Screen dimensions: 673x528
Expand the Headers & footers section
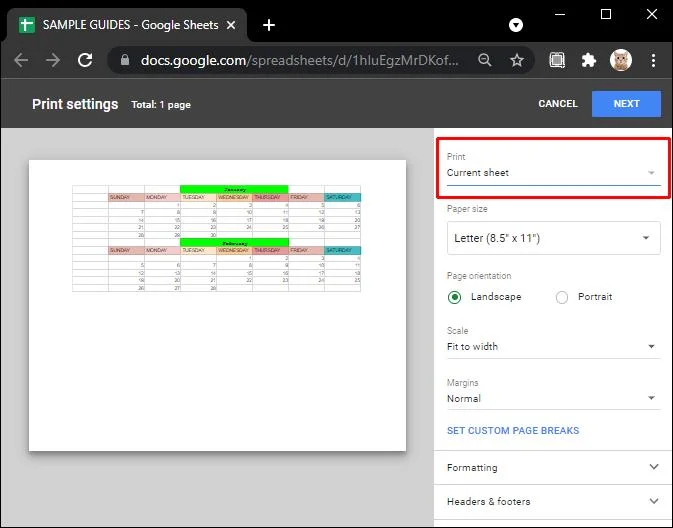(553, 501)
